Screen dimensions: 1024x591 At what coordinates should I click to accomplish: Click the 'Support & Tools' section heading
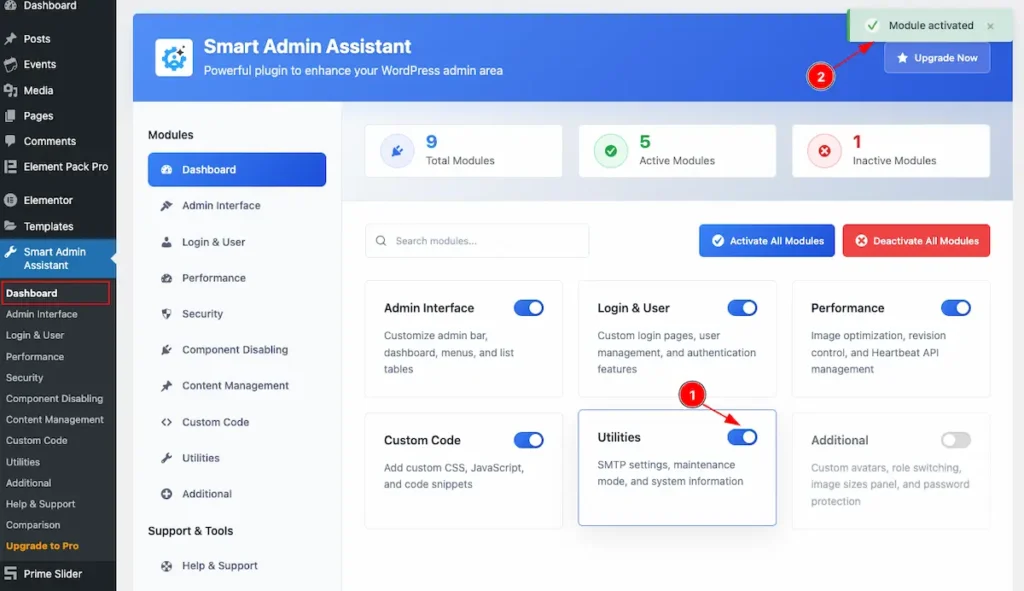point(190,530)
